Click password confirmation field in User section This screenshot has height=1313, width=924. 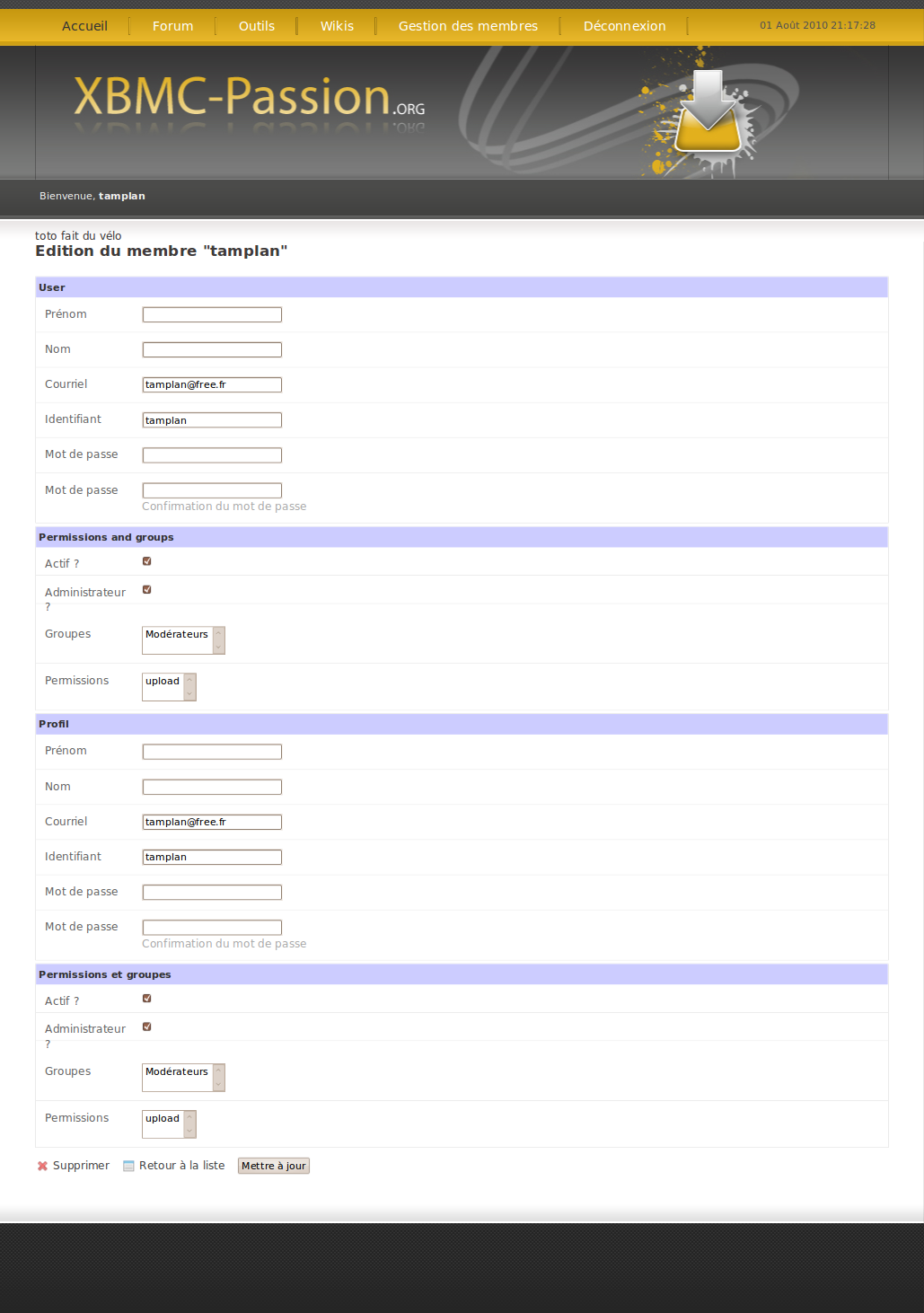point(212,490)
